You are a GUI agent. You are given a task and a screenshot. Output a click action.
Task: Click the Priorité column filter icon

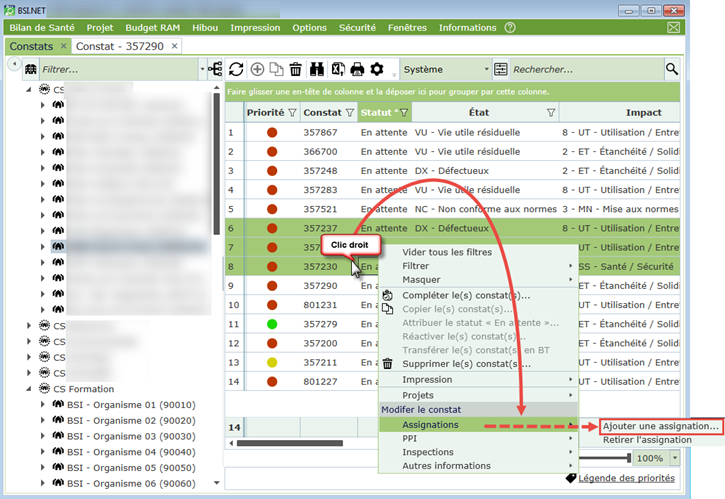click(292, 113)
